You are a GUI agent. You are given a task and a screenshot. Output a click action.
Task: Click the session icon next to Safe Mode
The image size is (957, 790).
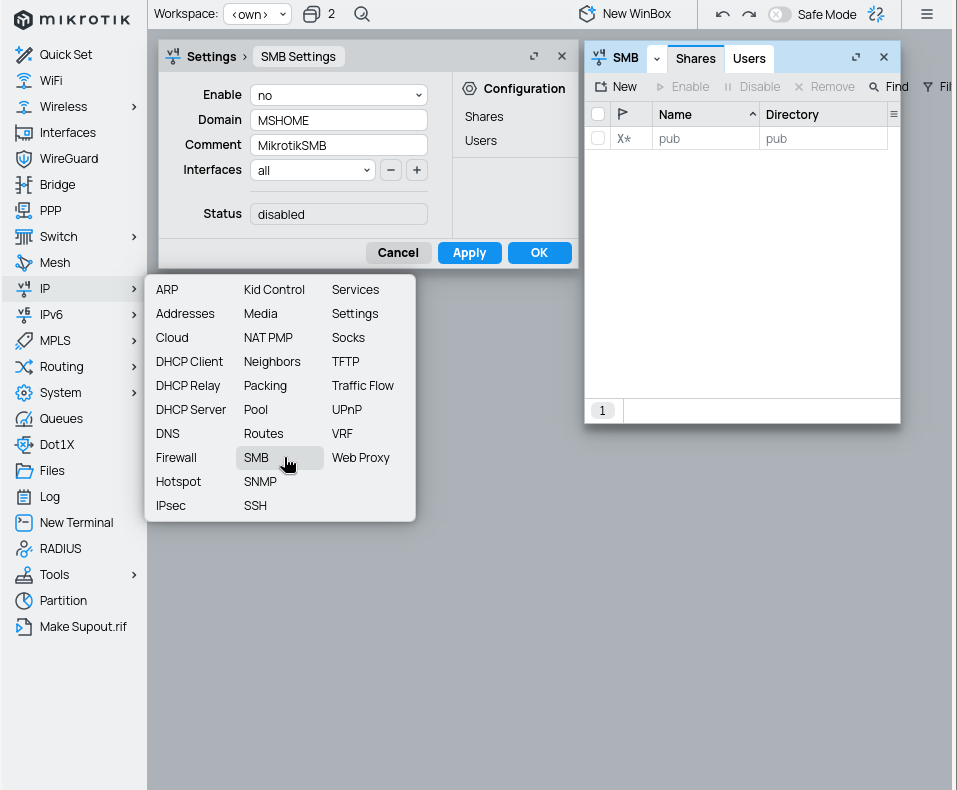(876, 14)
